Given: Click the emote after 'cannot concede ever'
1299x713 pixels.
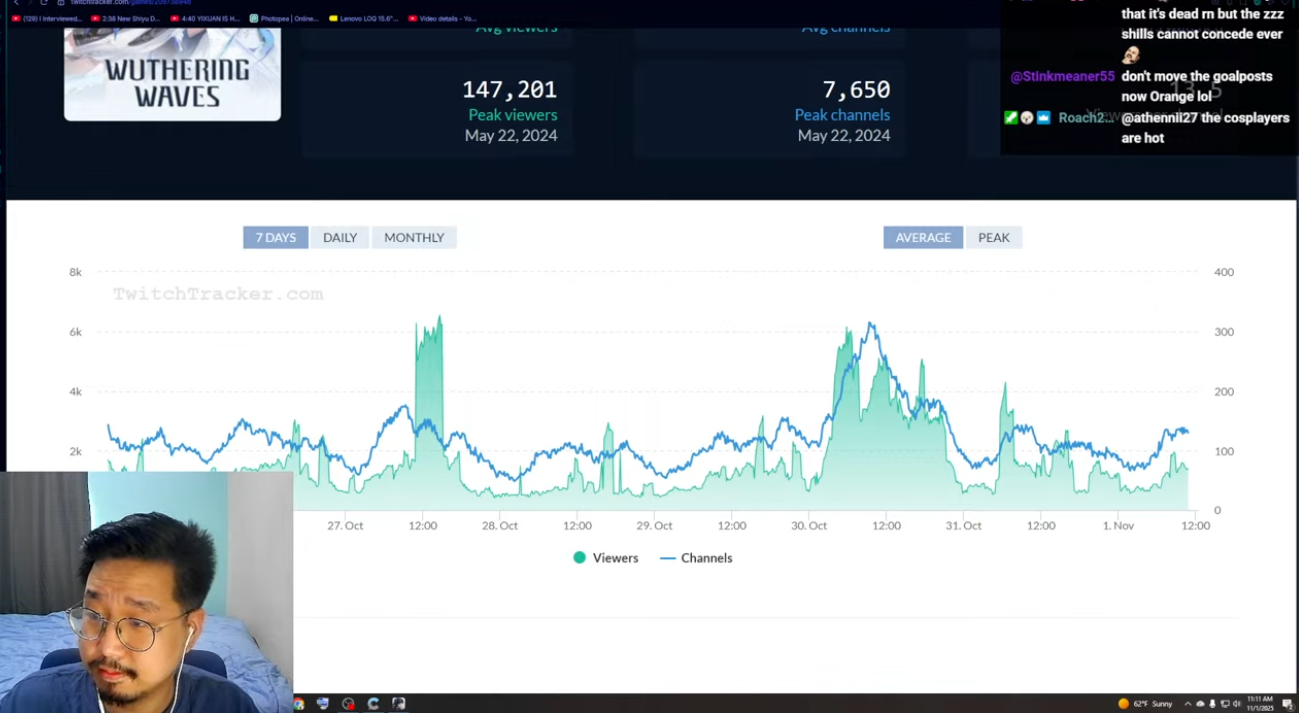Looking at the screenshot, I should [x=1131, y=55].
